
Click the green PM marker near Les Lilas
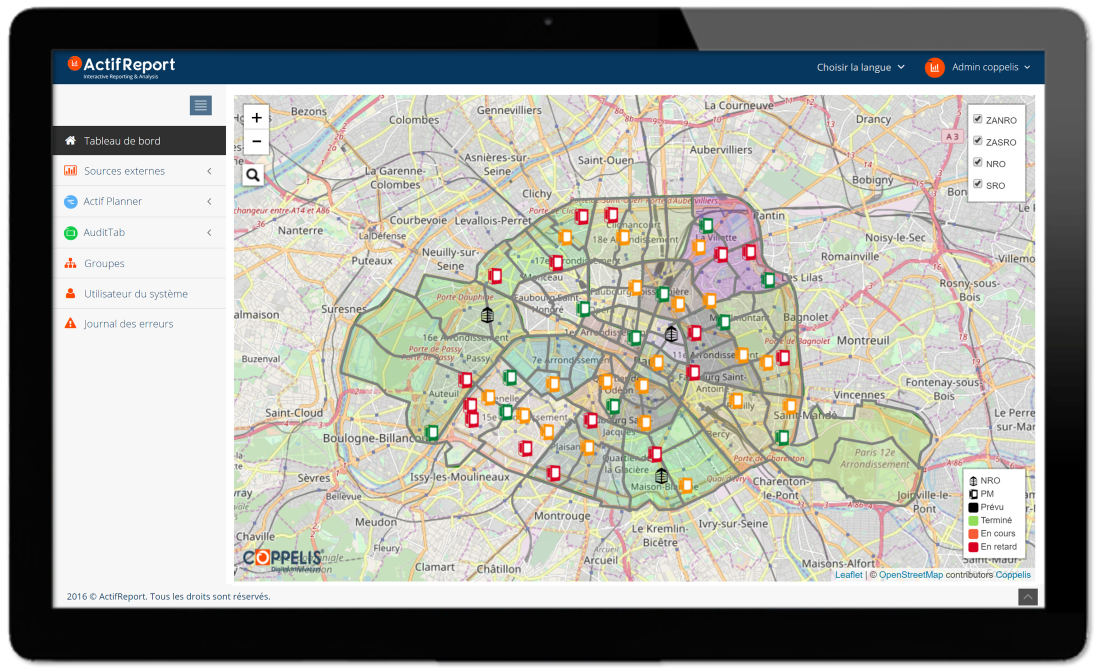coord(768,280)
